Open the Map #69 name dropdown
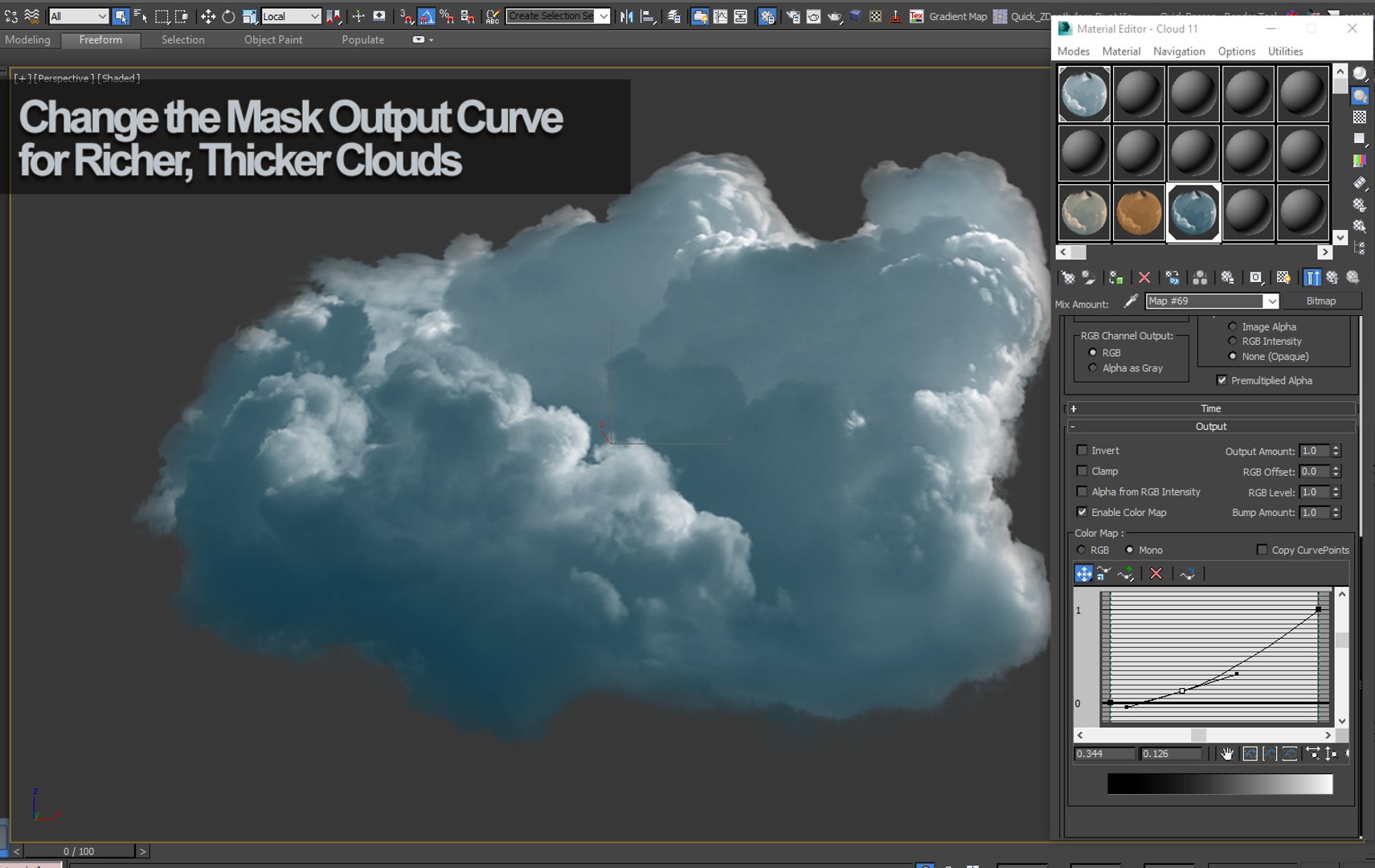 pyautogui.click(x=1271, y=301)
